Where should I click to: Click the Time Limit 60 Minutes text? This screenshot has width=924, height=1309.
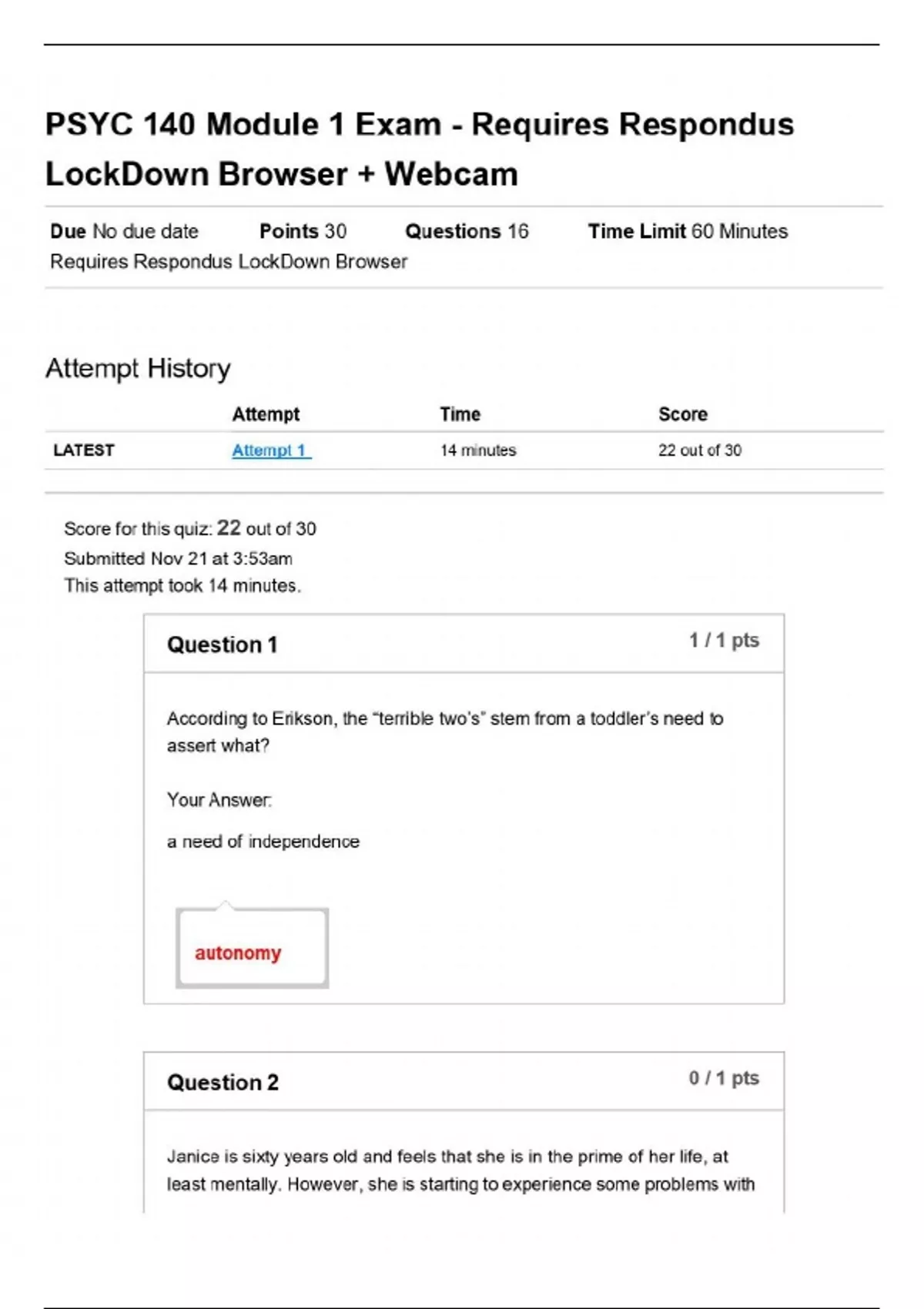point(688,231)
